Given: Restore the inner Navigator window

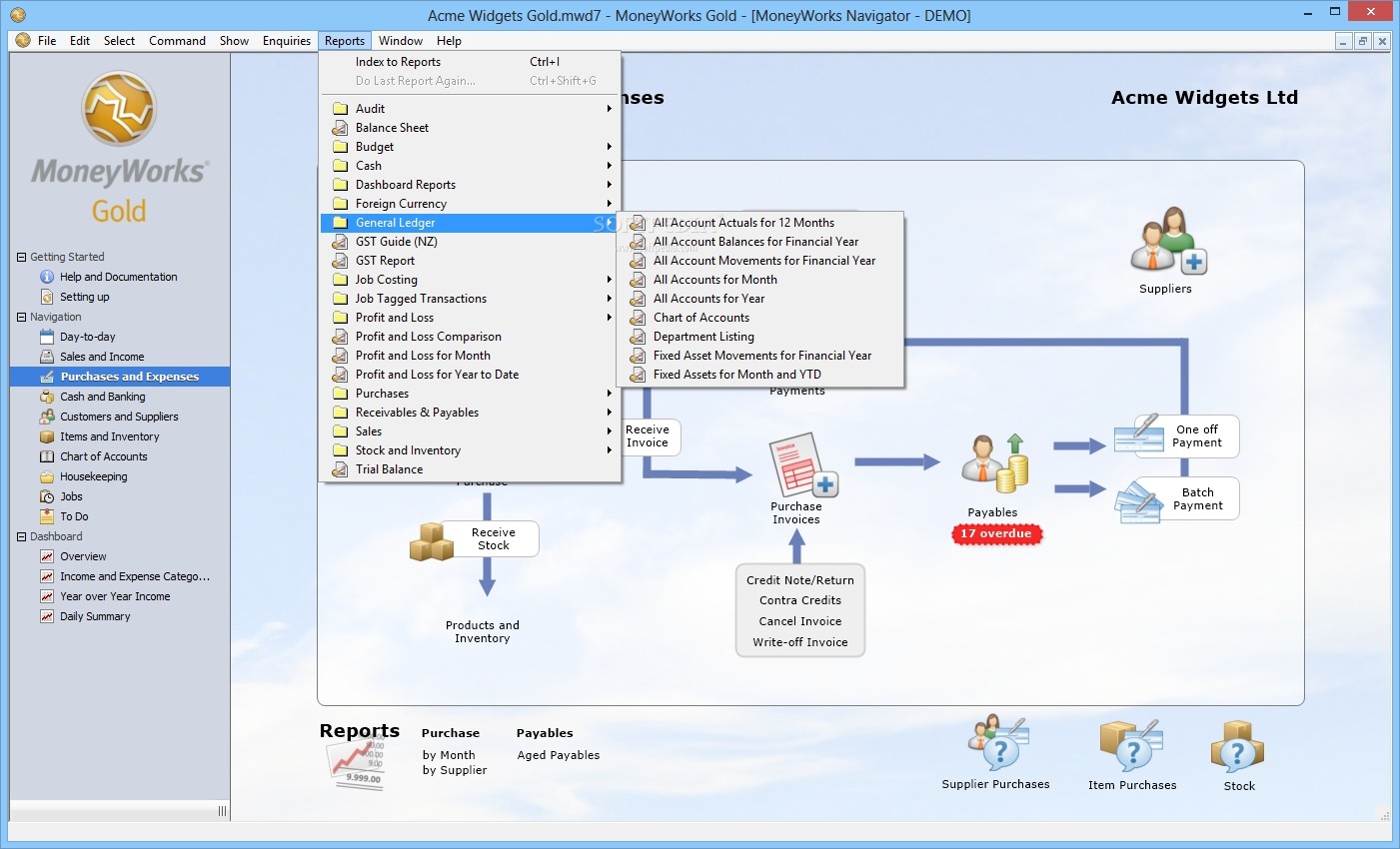Looking at the screenshot, I should [1363, 41].
